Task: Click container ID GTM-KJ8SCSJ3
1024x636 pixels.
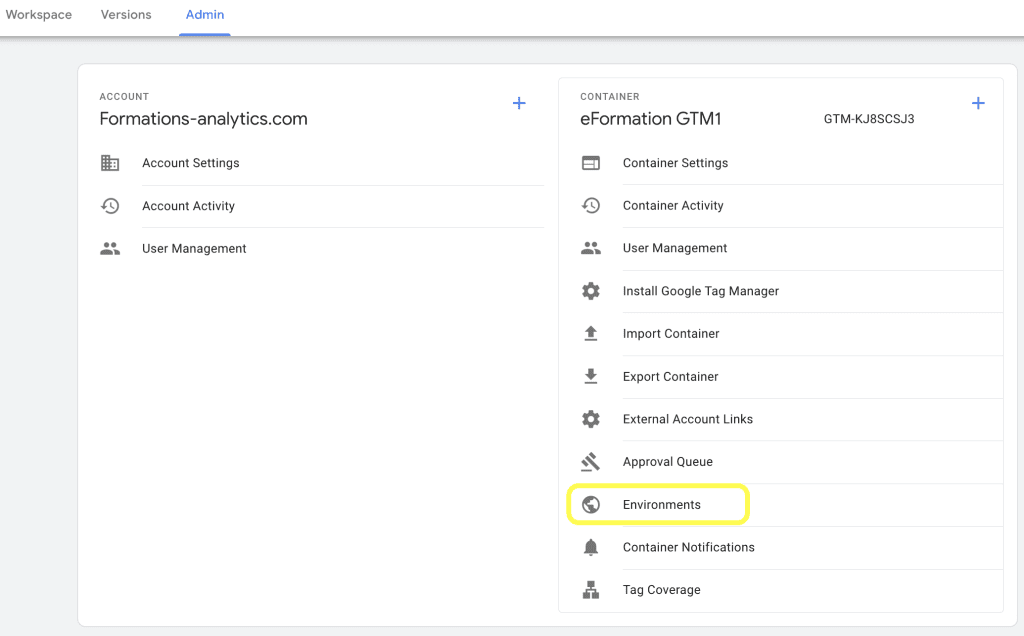Action: click(869, 119)
